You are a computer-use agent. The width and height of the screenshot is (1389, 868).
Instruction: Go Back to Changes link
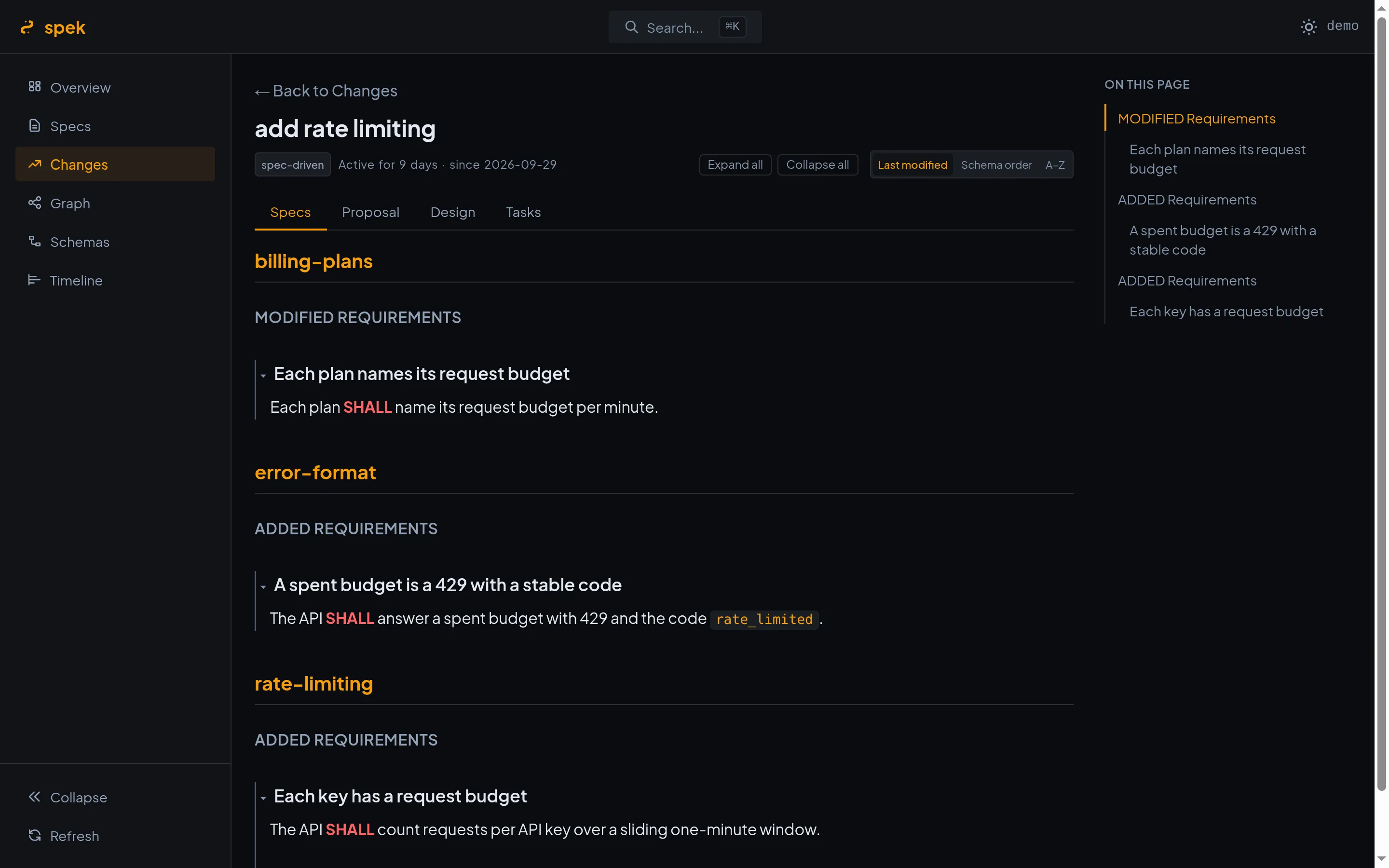tap(326, 91)
